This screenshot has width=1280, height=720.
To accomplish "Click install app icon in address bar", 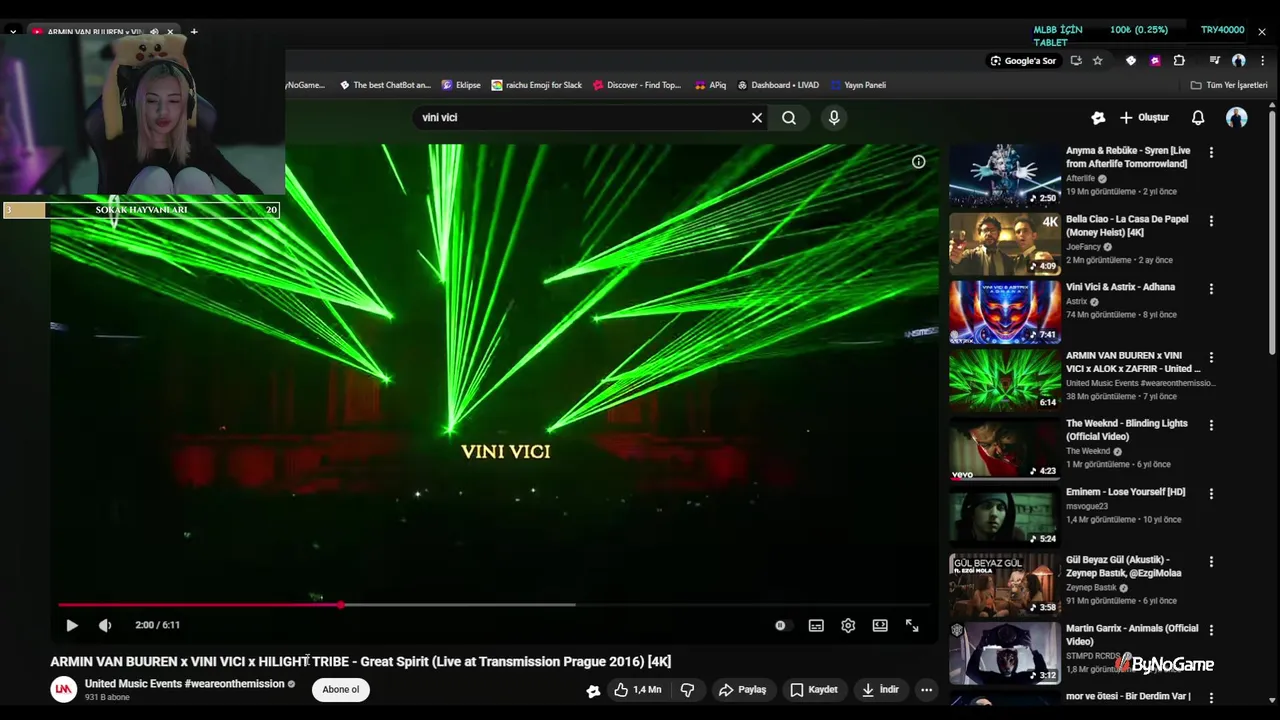I will click(1076, 61).
